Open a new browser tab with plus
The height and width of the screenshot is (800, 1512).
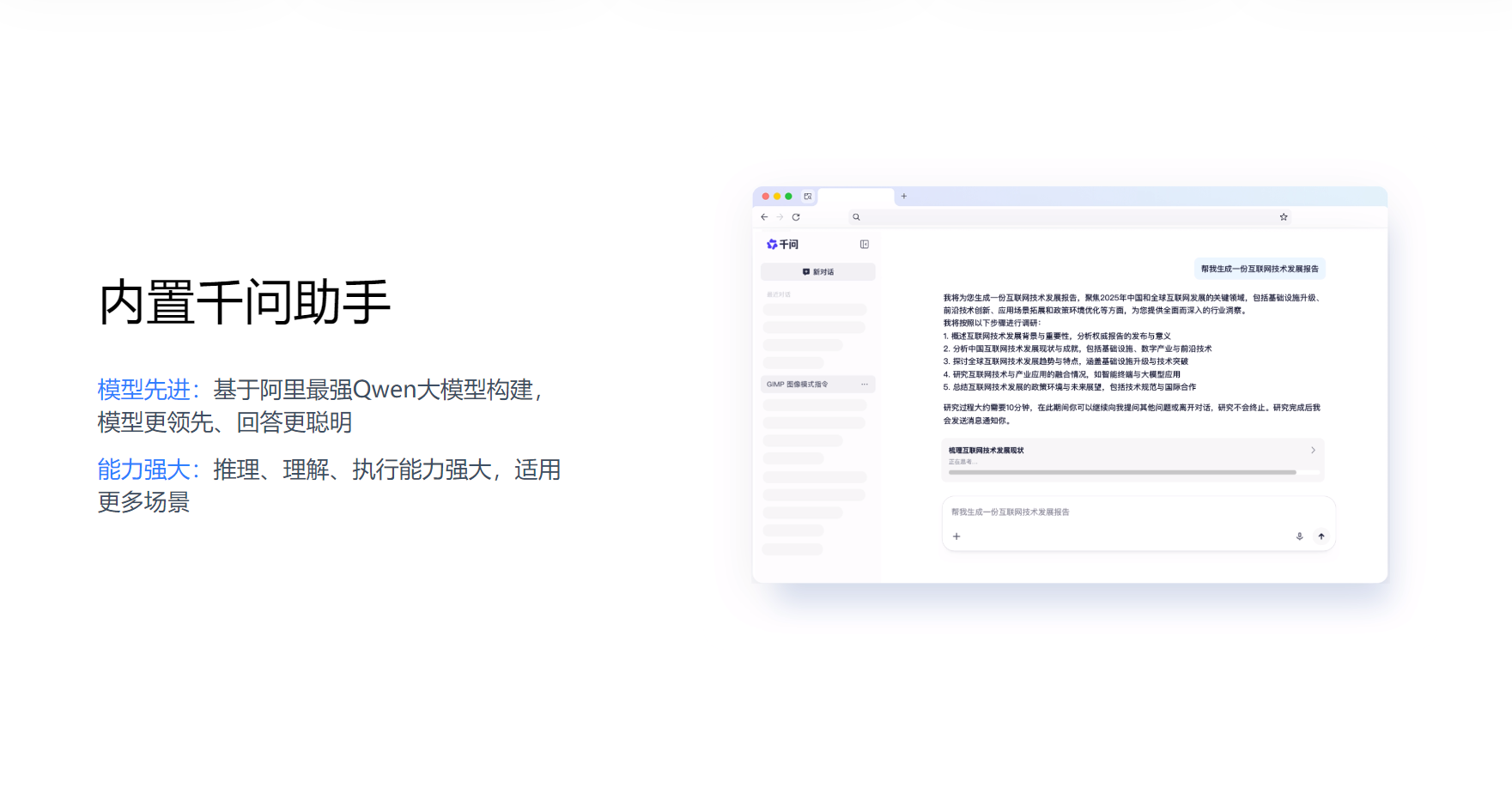[903, 197]
